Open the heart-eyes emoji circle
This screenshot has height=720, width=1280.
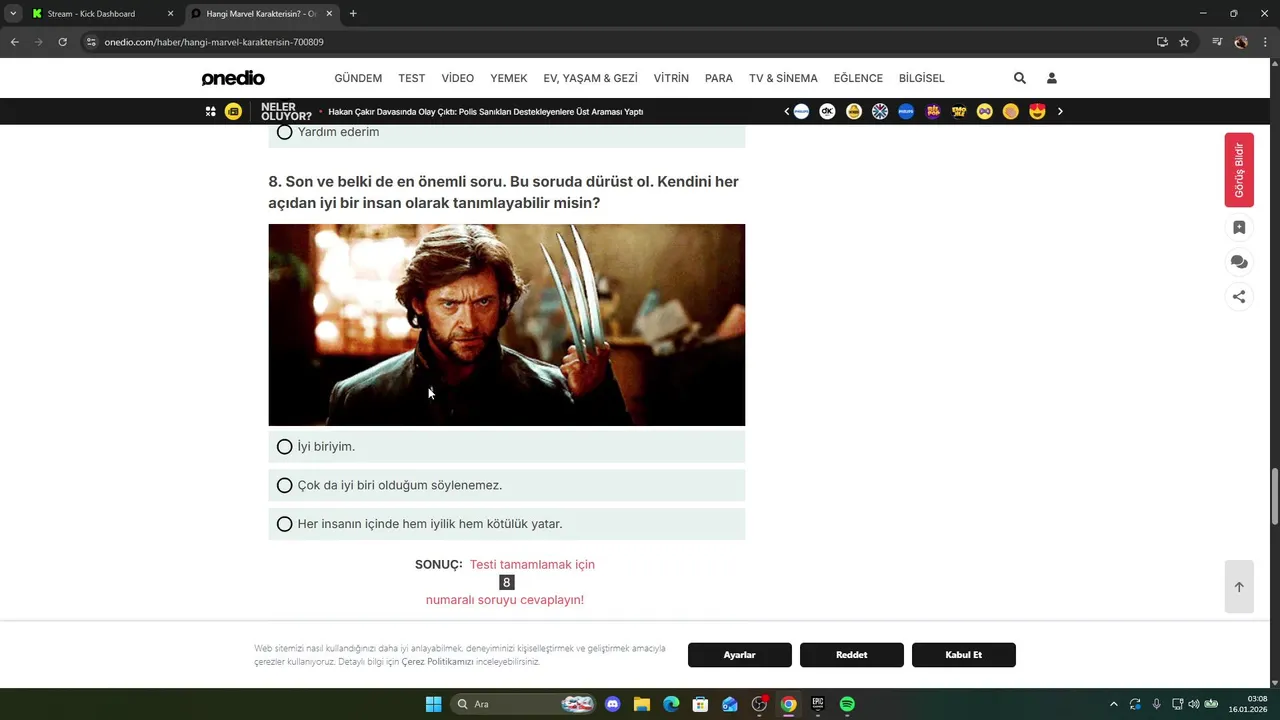(1037, 112)
